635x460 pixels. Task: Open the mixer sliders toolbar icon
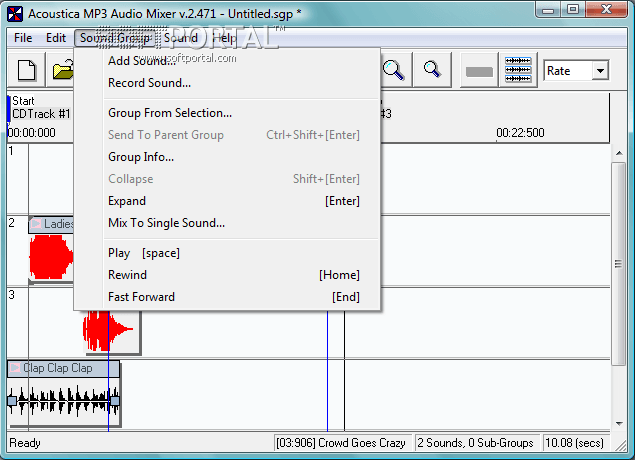click(518, 70)
